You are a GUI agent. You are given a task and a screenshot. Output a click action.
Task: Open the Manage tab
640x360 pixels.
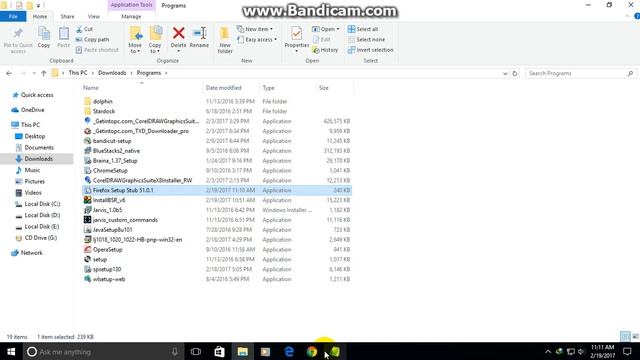131,16
